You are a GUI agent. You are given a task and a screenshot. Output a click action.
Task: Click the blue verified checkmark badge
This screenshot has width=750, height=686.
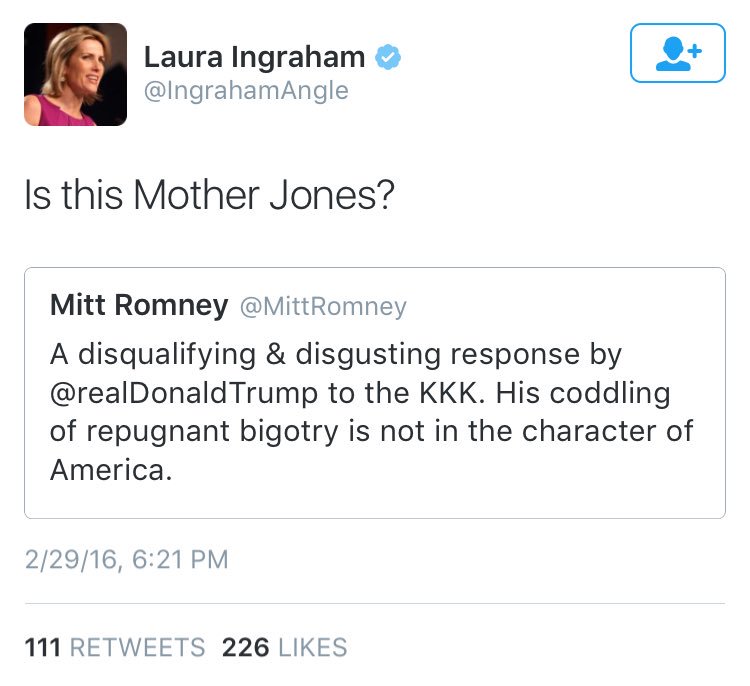point(387,59)
